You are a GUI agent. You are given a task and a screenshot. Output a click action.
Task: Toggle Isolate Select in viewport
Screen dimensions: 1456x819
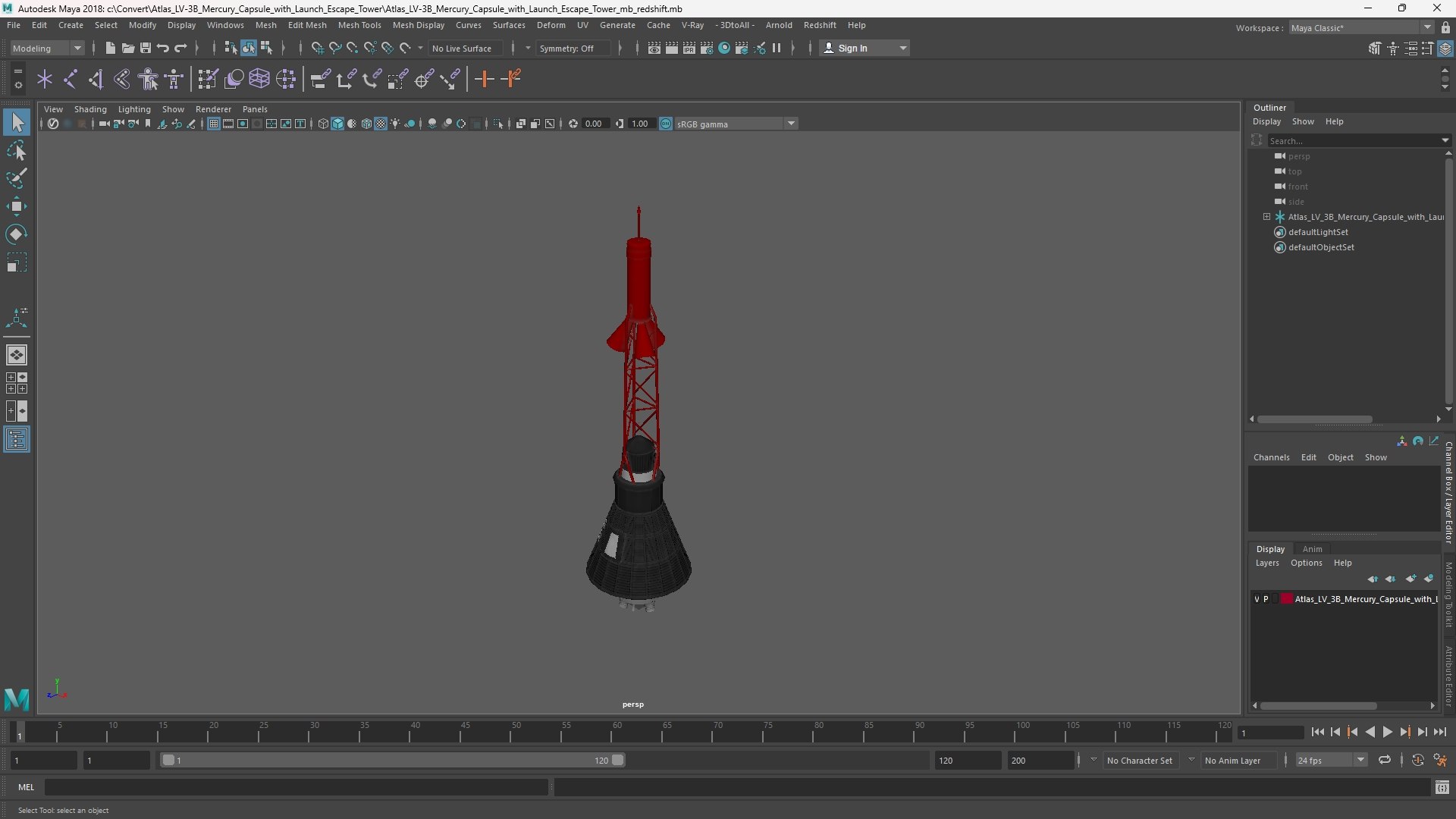(x=497, y=124)
